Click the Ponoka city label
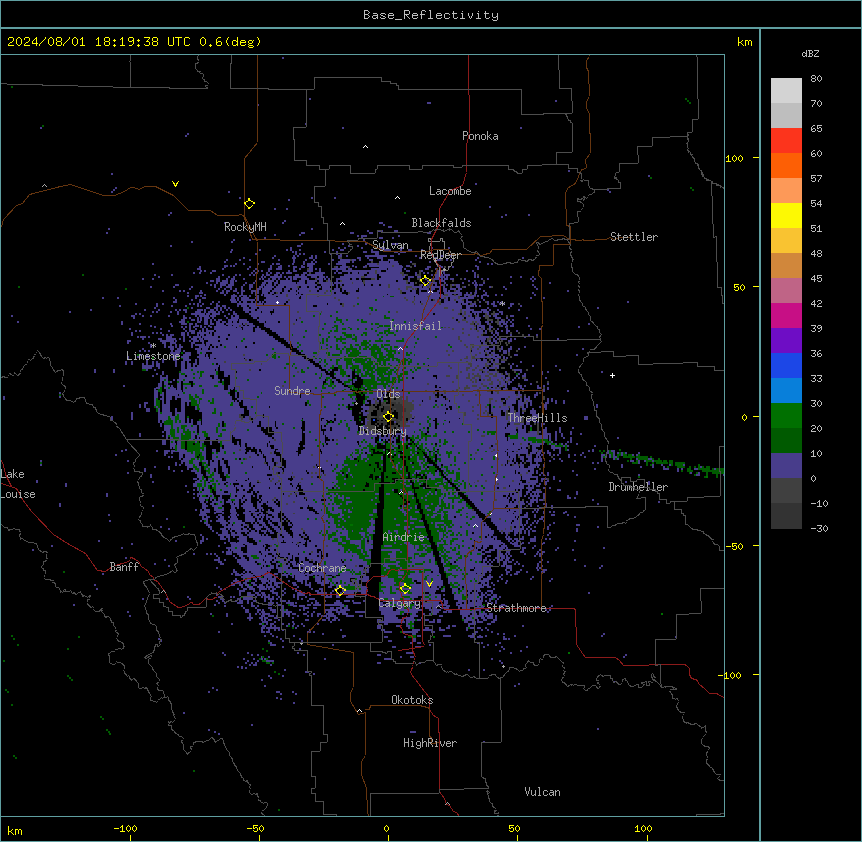The image size is (862, 842). point(480,136)
